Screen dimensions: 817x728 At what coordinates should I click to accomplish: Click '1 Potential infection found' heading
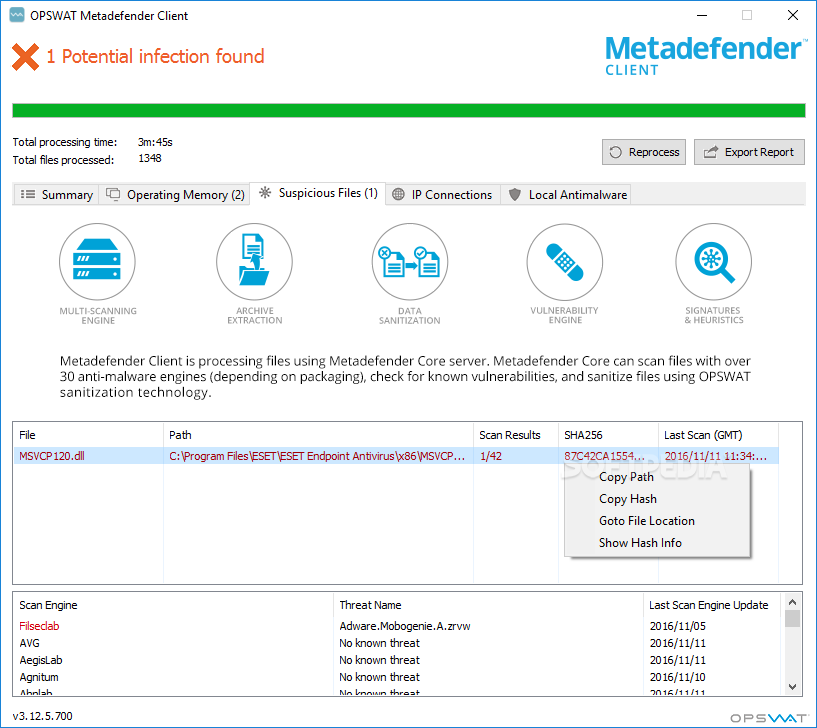155,56
